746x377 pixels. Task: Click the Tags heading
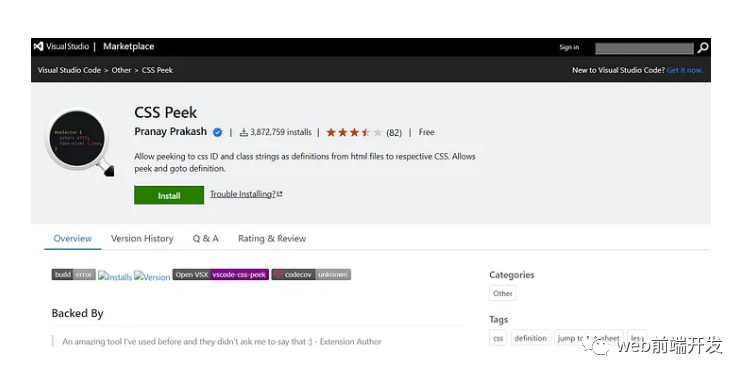pyautogui.click(x=499, y=319)
